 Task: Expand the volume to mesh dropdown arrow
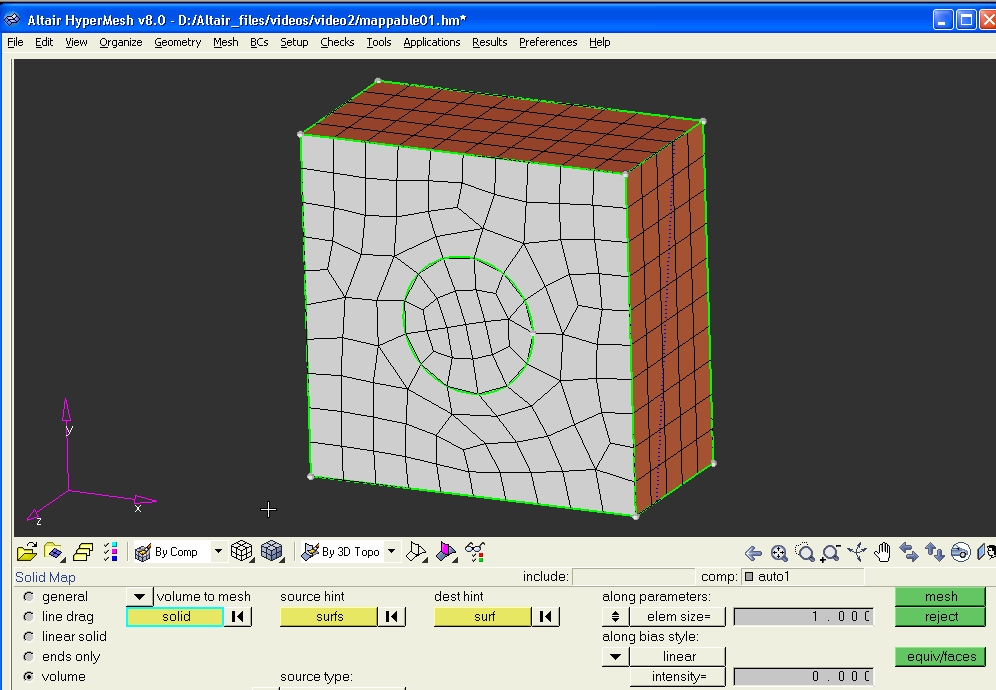tap(140, 597)
